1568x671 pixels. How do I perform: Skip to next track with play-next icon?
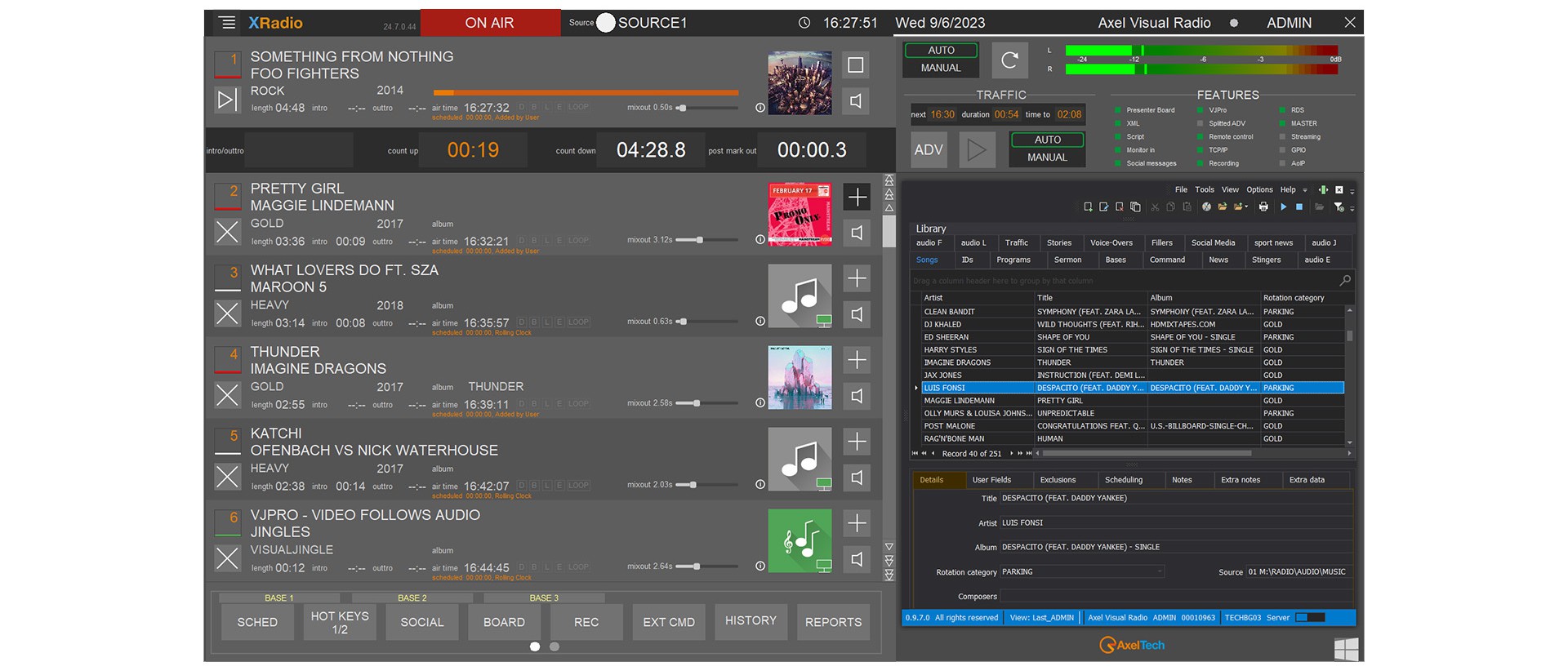[x=227, y=100]
